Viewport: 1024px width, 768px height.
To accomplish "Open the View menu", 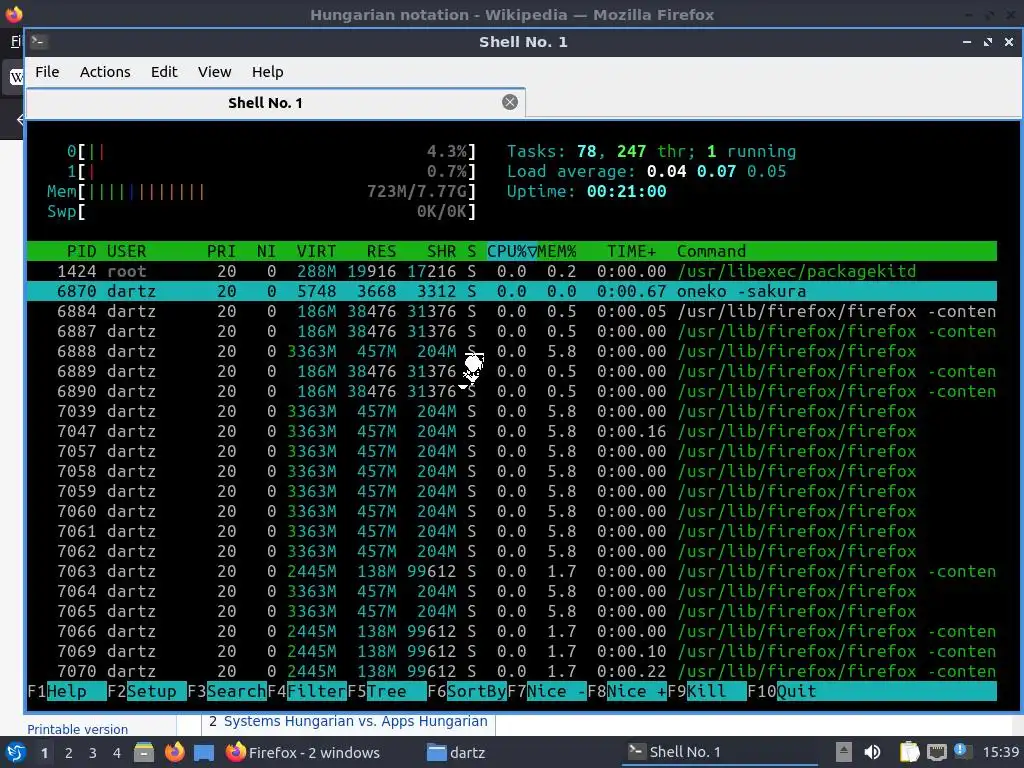I will 214,72.
